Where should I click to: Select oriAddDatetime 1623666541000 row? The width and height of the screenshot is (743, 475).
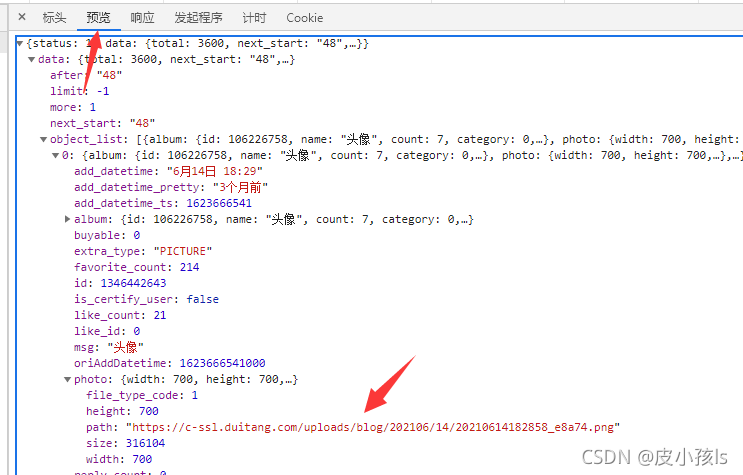click(x=170, y=363)
